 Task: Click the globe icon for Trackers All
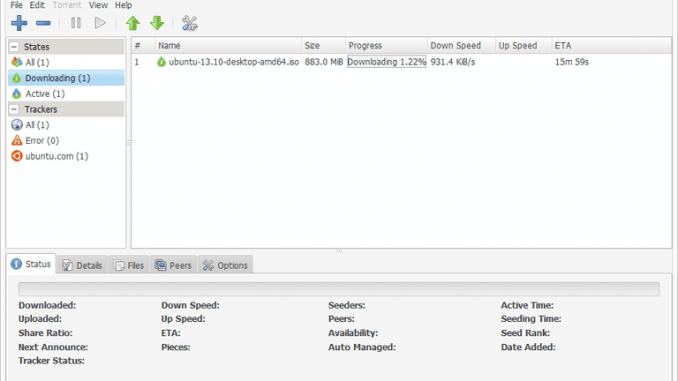pyautogui.click(x=17, y=125)
